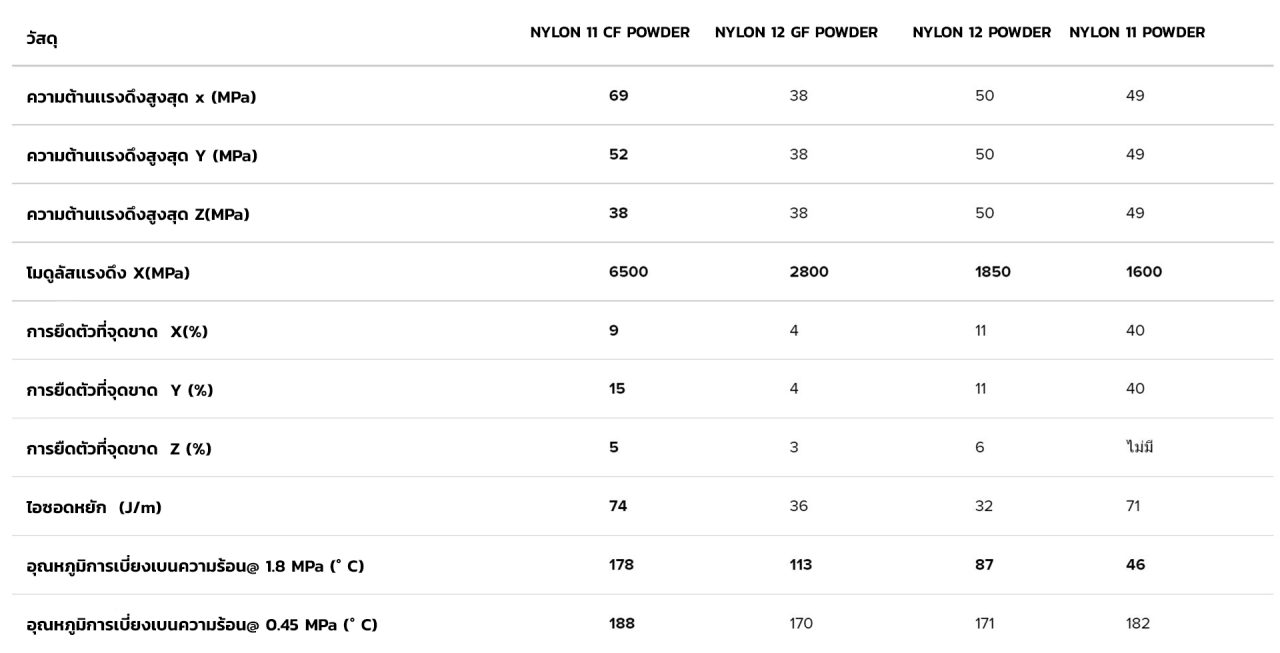Screen dimensions: 1280x653
Task: Click the 1850 modulus value for Nylon 12
Action: pyautogui.click(x=992, y=272)
